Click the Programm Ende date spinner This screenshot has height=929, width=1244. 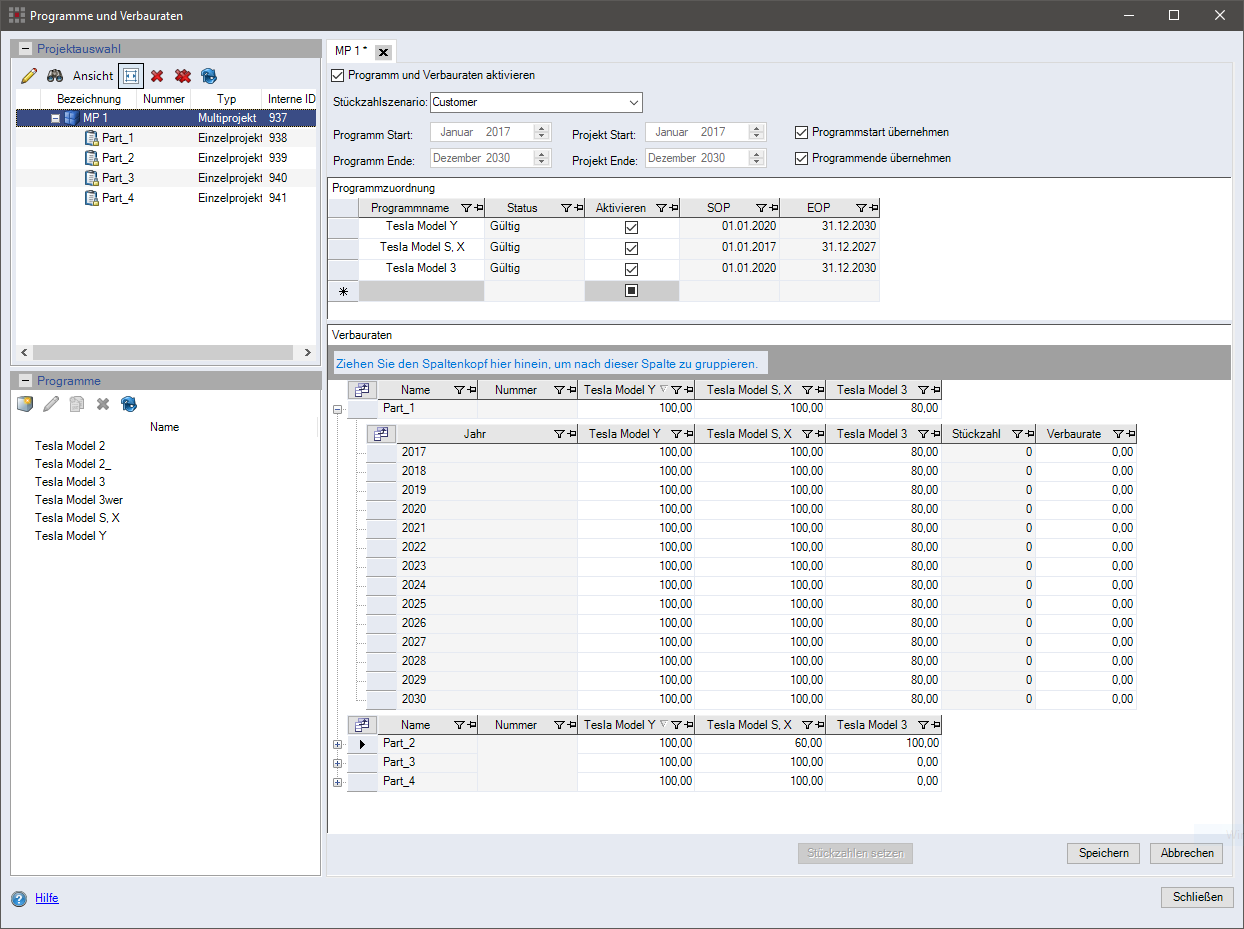click(x=542, y=158)
